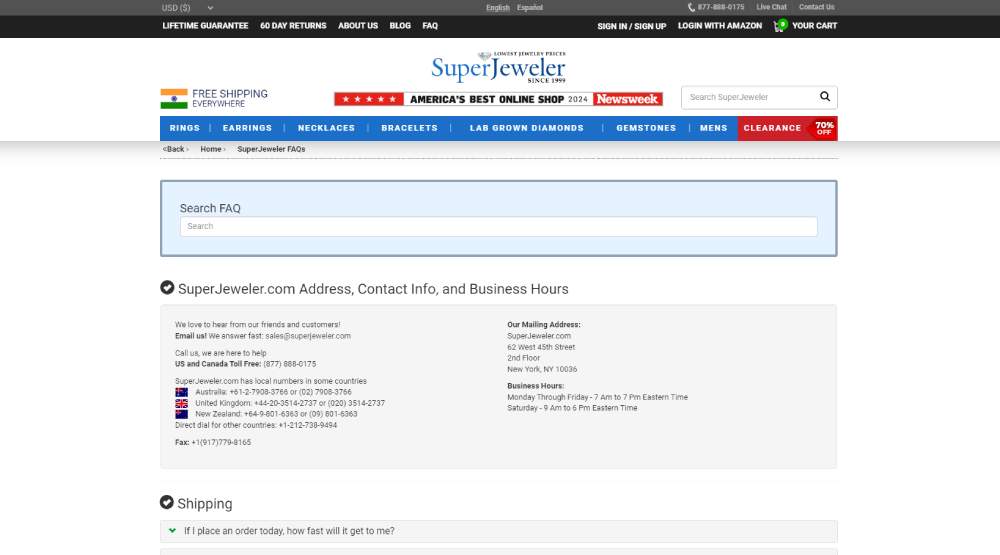Expand 'If I place an order today' question
The width and height of the screenshot is (1000, 555).
498,531
